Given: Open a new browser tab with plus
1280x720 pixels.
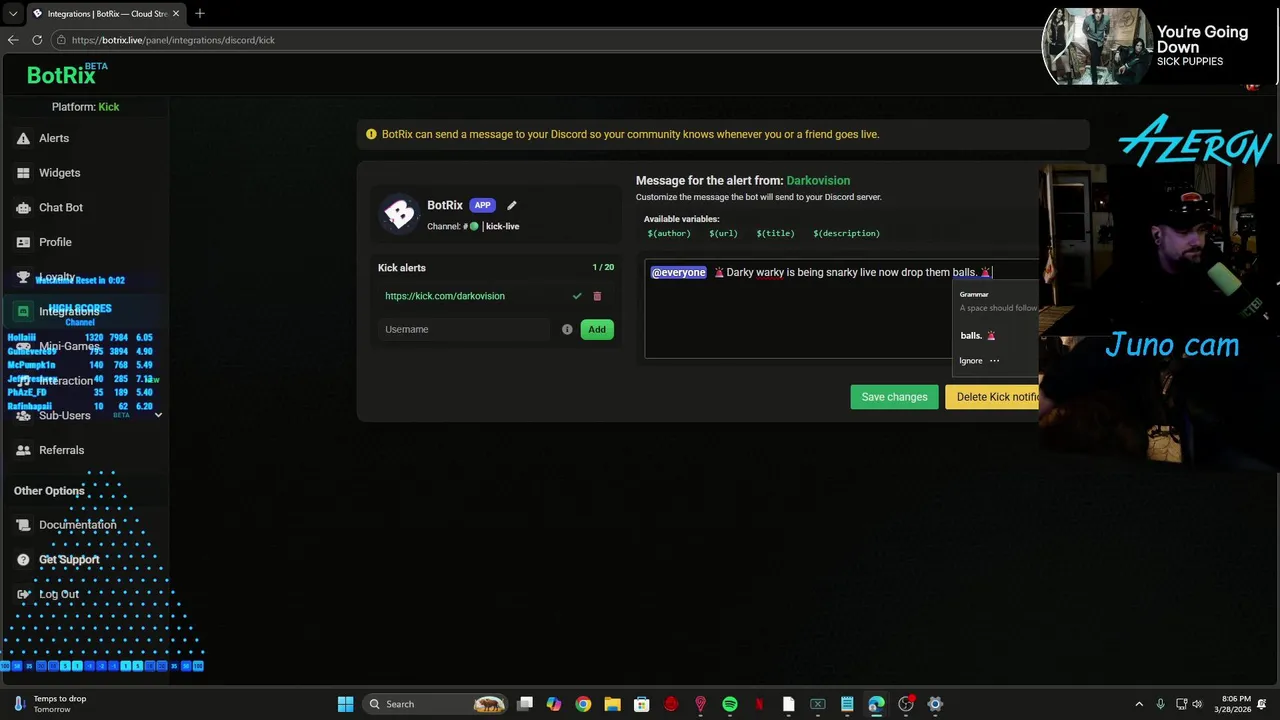Looking at the screenshot, I should 200,13.
